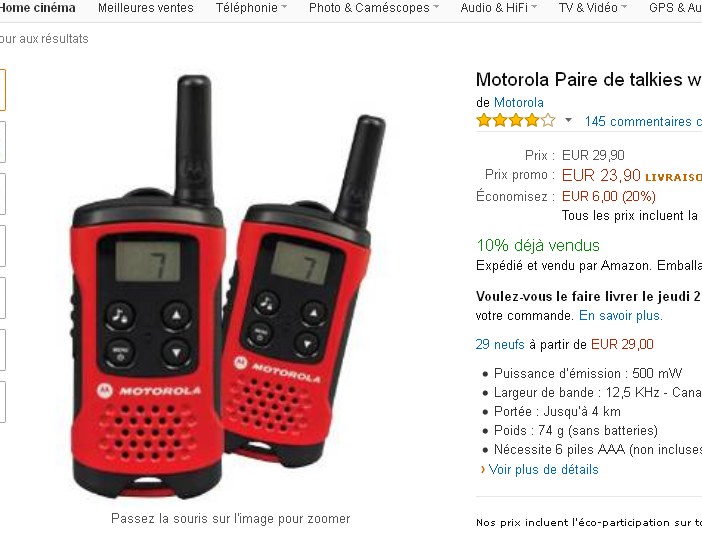Image resolution: width=702 pixels, height=540 pixels.
Task: Select the Home cinéma menu item
Action: pos(38,8)
